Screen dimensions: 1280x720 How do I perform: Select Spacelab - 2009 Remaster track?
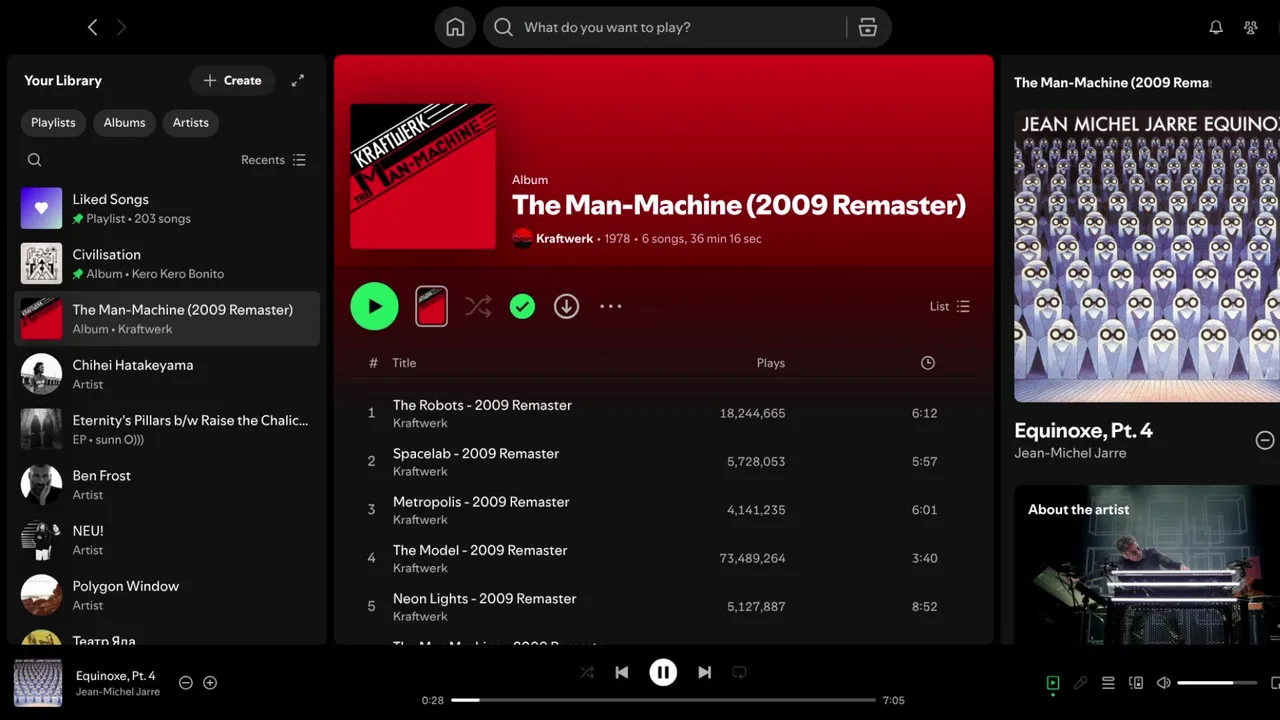pyautogui.click(x=664, y=461)
